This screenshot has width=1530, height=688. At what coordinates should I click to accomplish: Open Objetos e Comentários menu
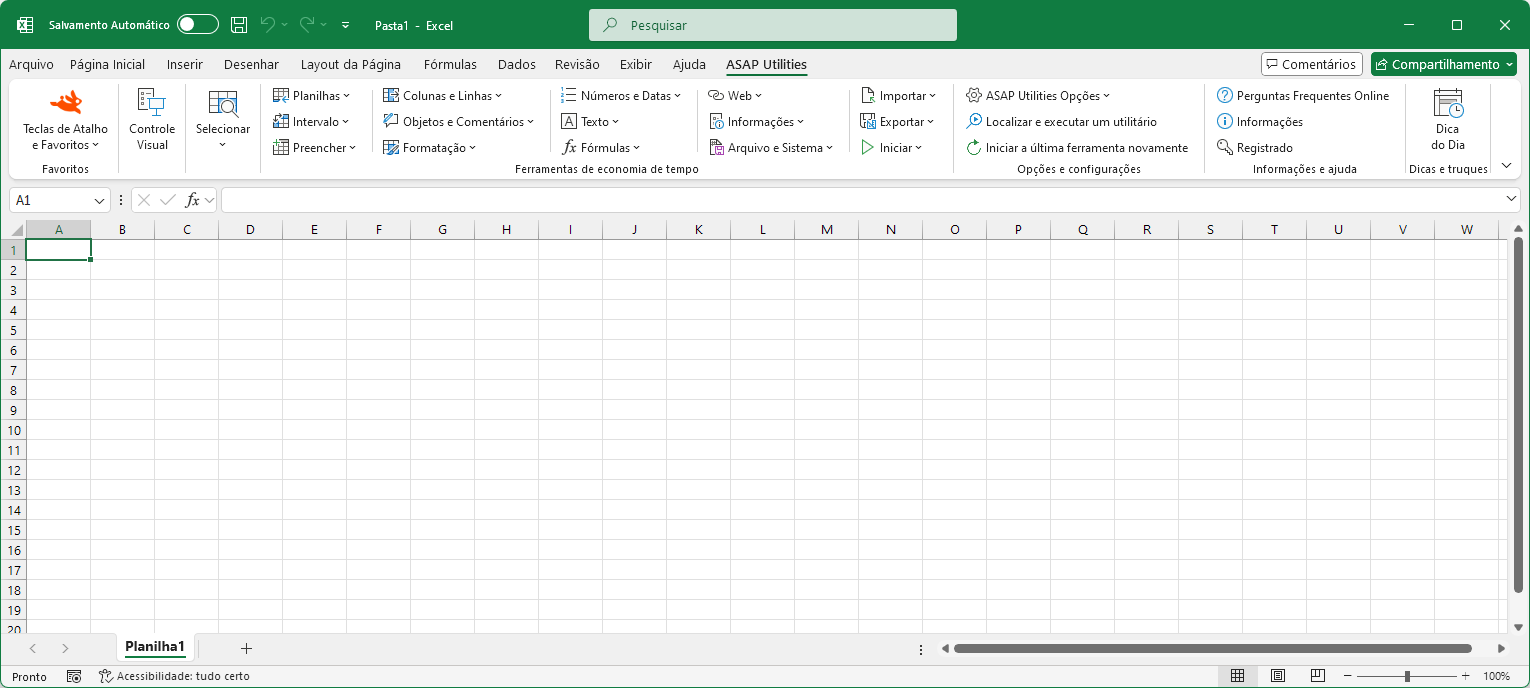[459, 122]
